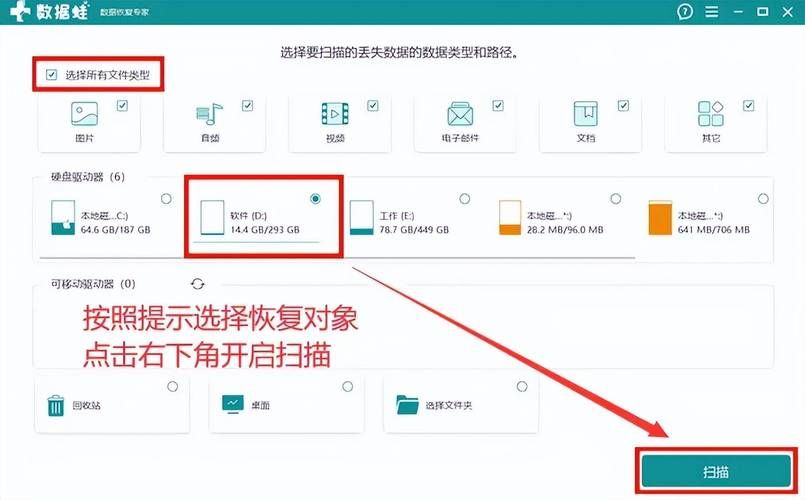Refresh the removable drives (可移动驱动器) list
805x500 pixels.
[x=198, y=284]
